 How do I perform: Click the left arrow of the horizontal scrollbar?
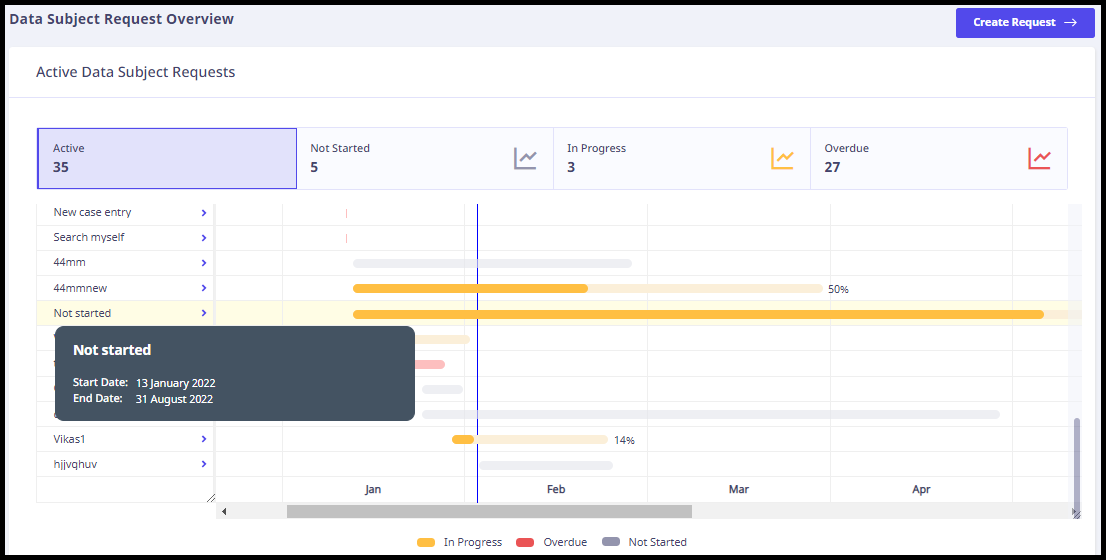pos(224,511)
